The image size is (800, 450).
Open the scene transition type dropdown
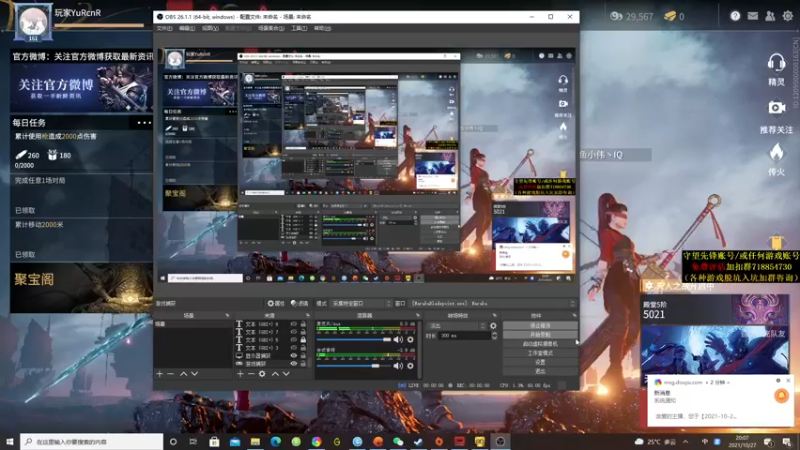click(x=455, y=325)
